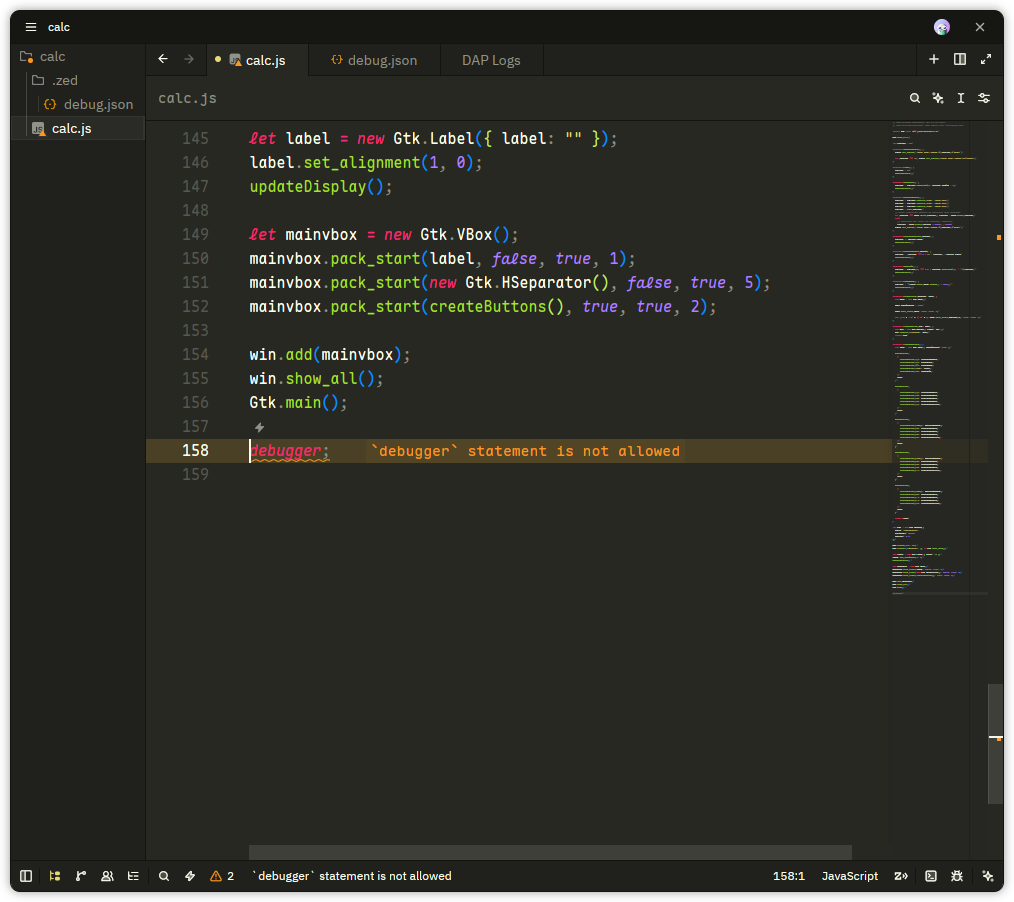This screenshot has width=1014, height=902.
Task: Click the code minimap
Action: coord(939,358)
